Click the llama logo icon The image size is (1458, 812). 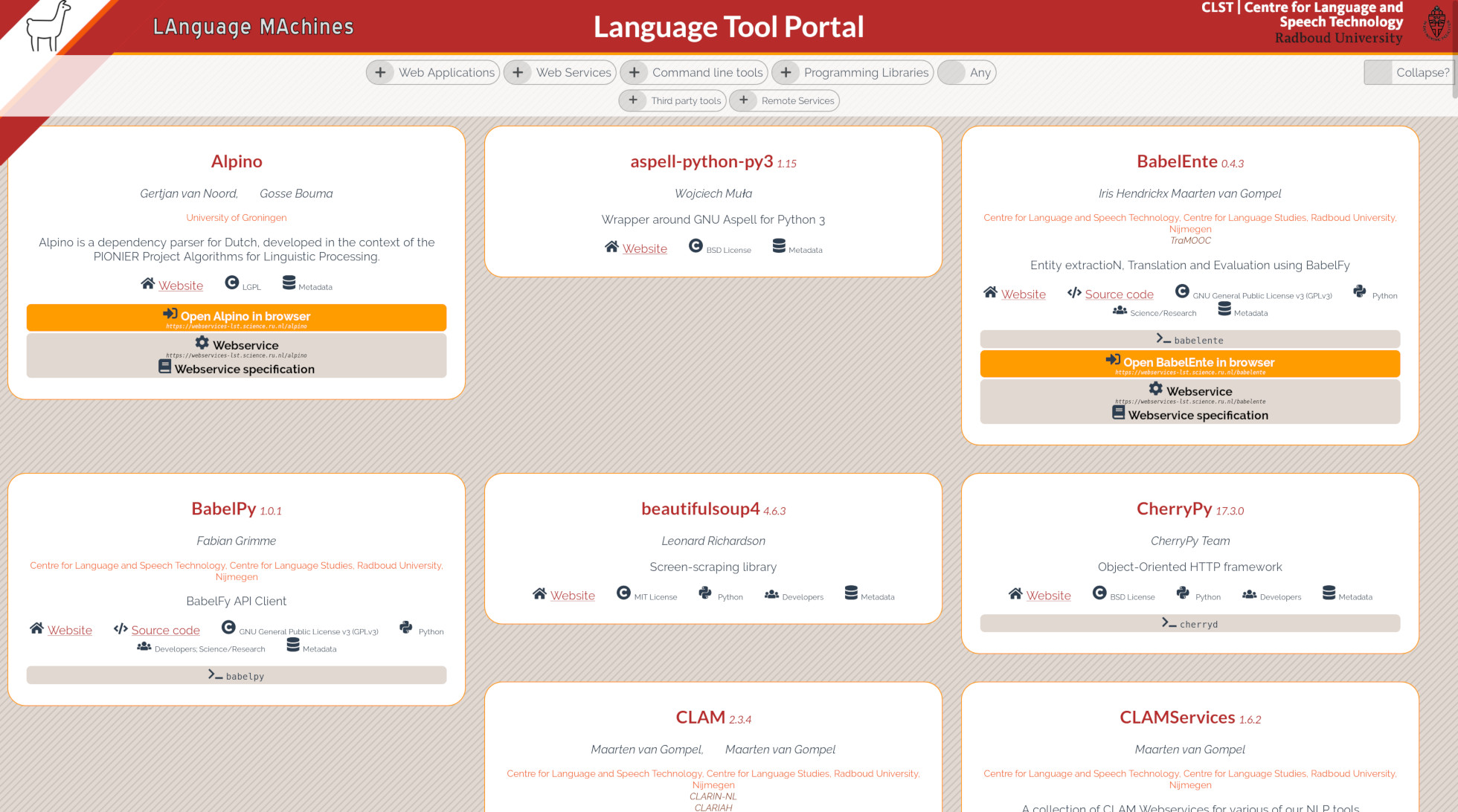point(48,27)
